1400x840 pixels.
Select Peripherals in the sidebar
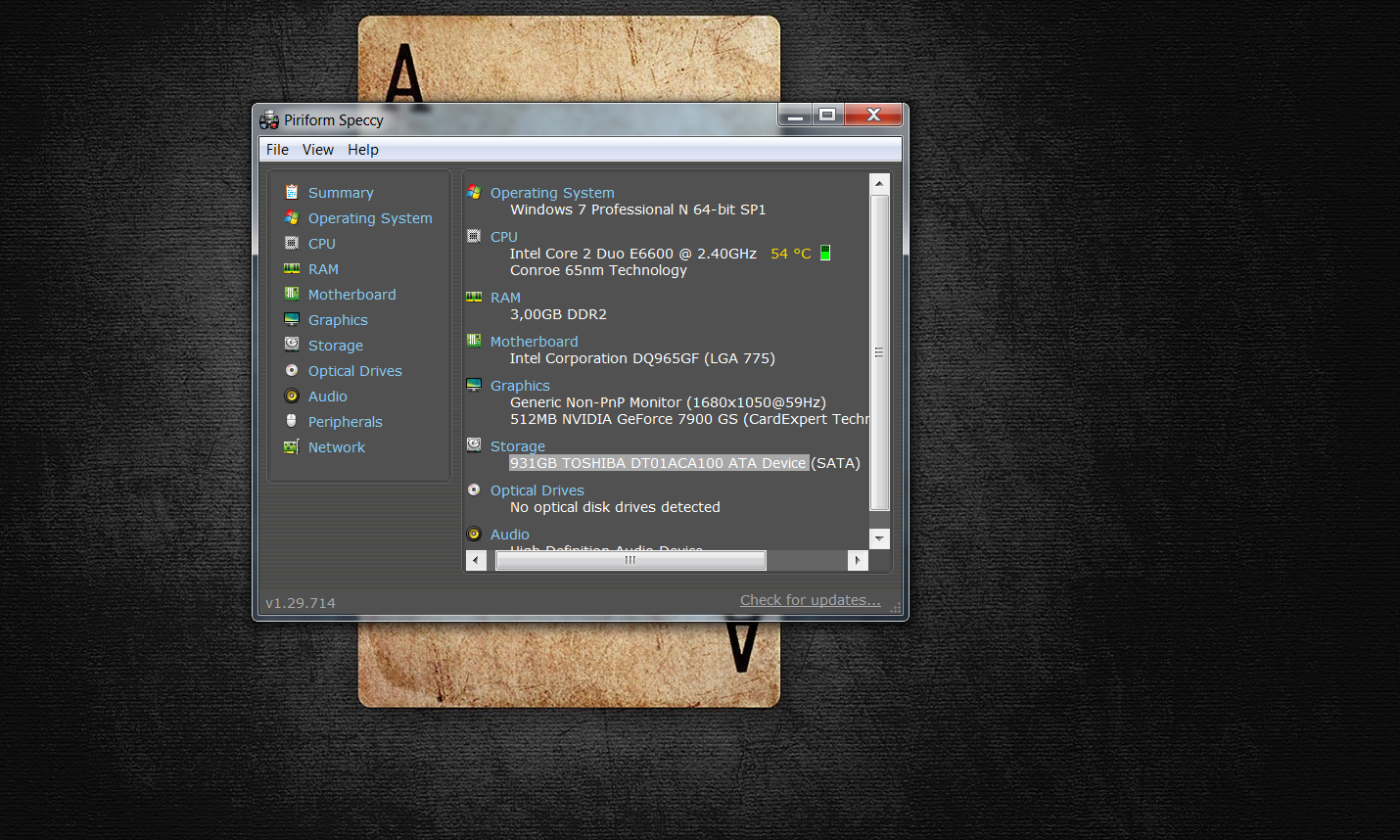(x=346, y=422)
